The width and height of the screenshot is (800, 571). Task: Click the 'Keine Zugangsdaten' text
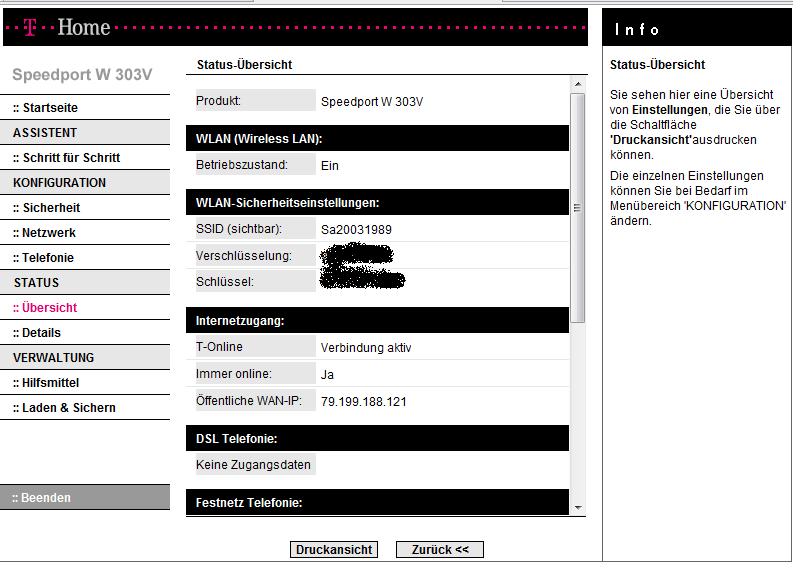[253, 465]
